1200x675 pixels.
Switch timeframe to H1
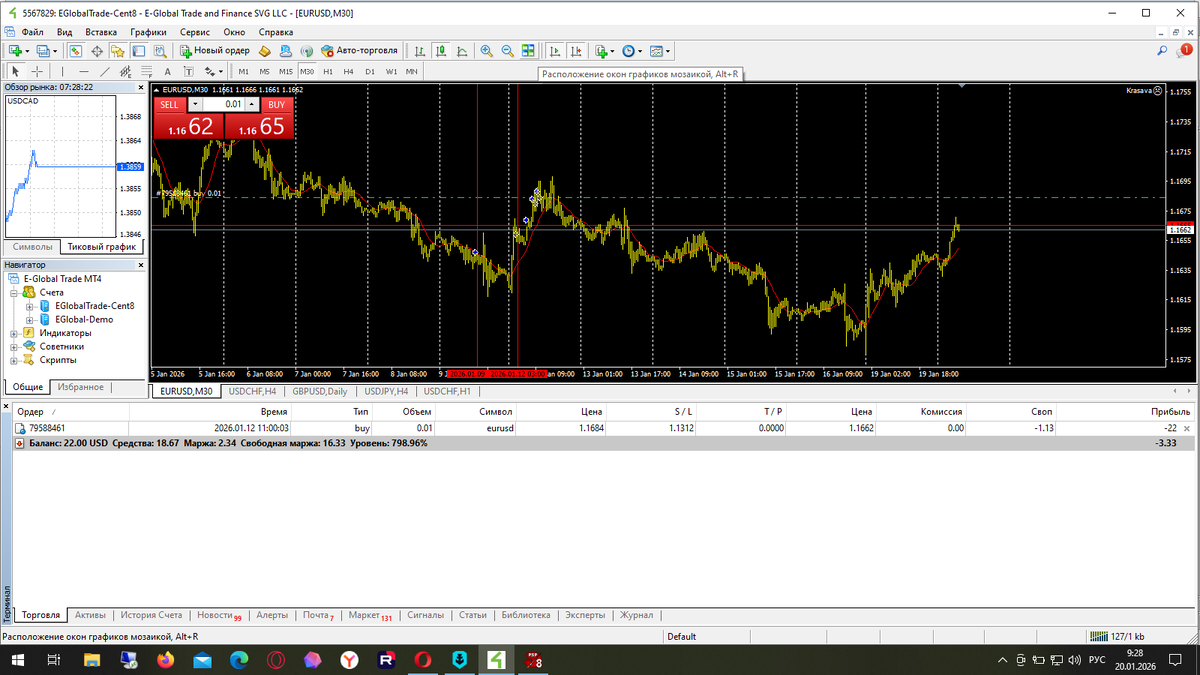point(327,71)
